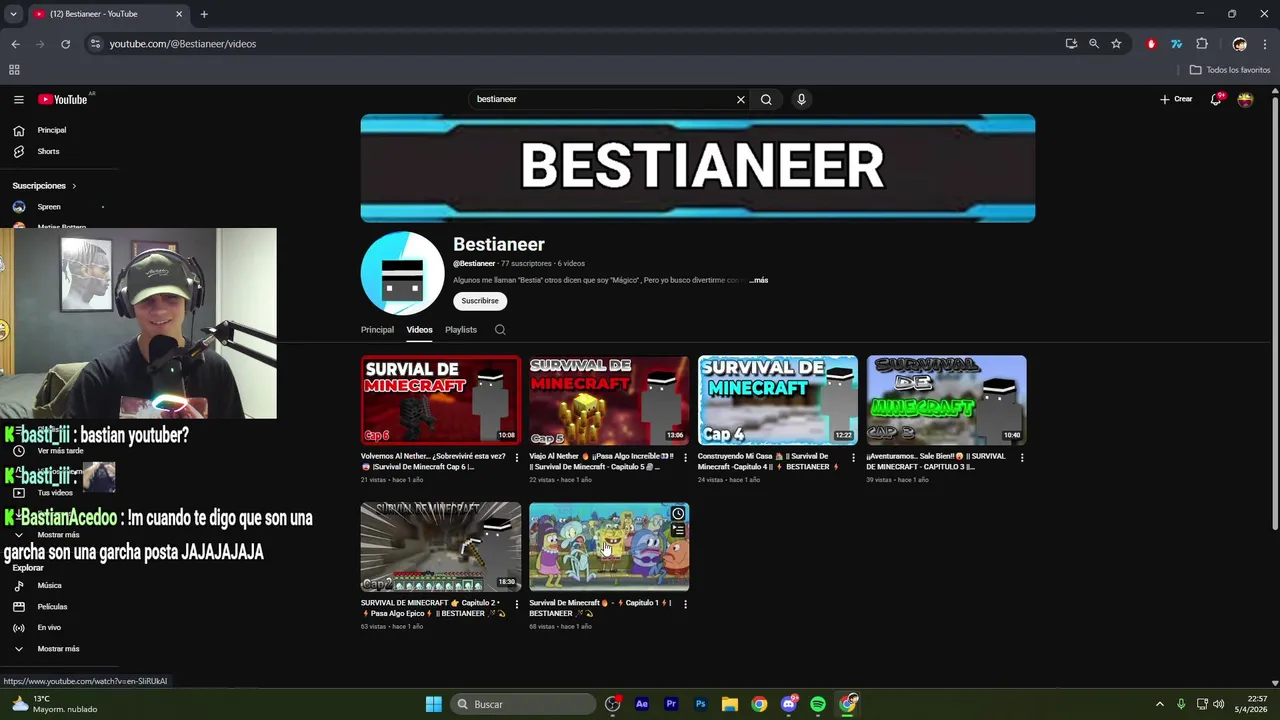This screenshot has height=720, width=1280.
Task: Clear the search box with the X
Action: [741, 99]
